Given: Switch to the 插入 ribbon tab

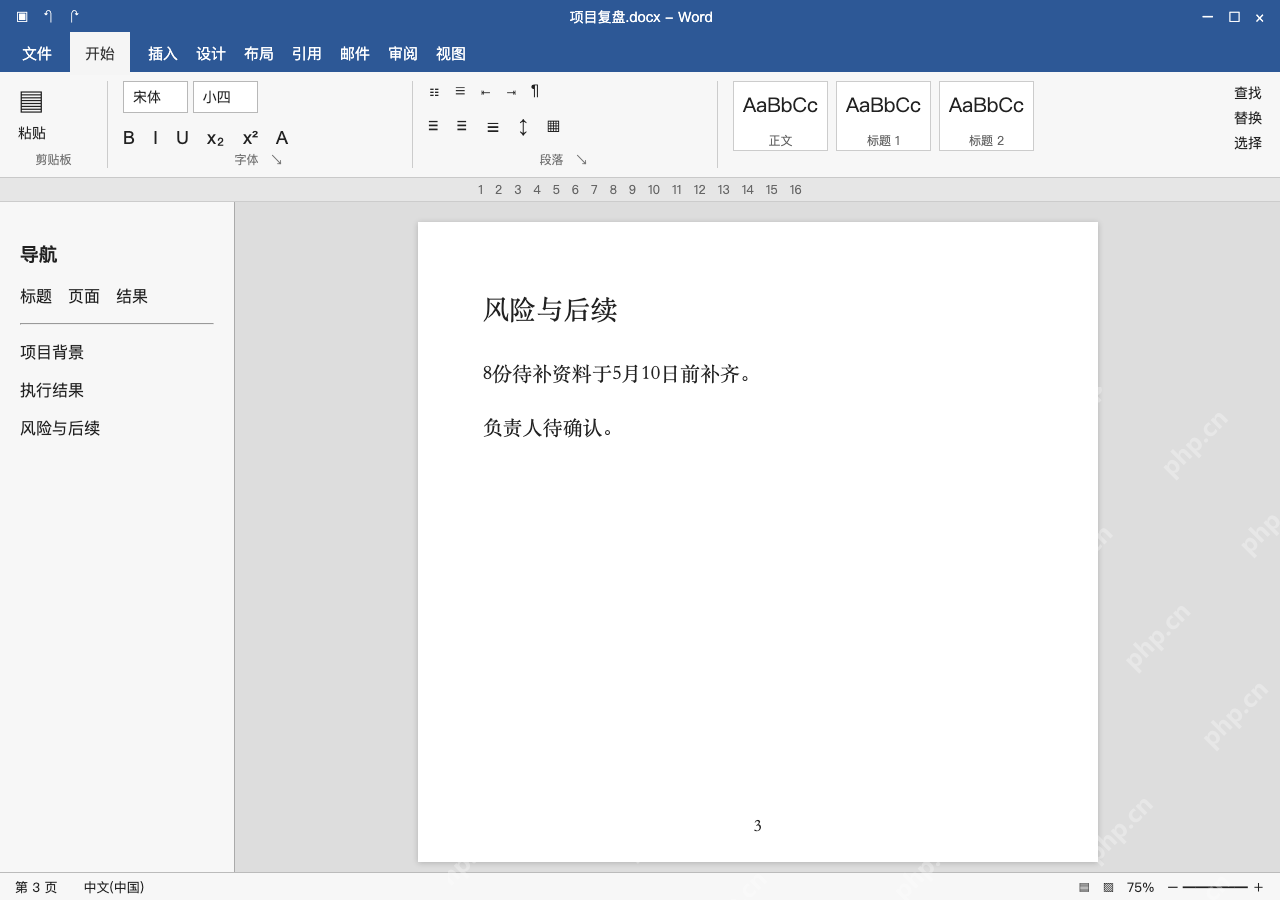Looking at the screenshot, I should click(163, 54).
